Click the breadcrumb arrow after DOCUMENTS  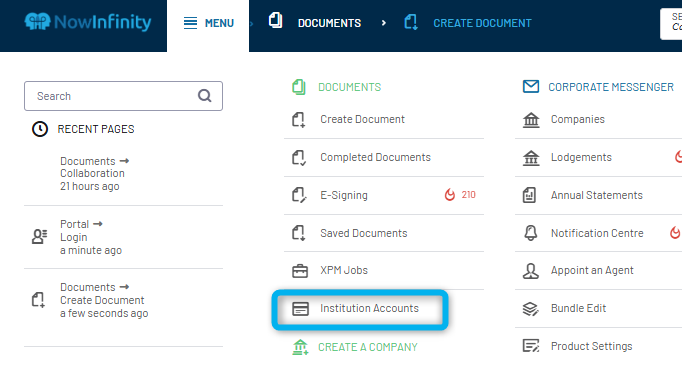click(383, 23)
